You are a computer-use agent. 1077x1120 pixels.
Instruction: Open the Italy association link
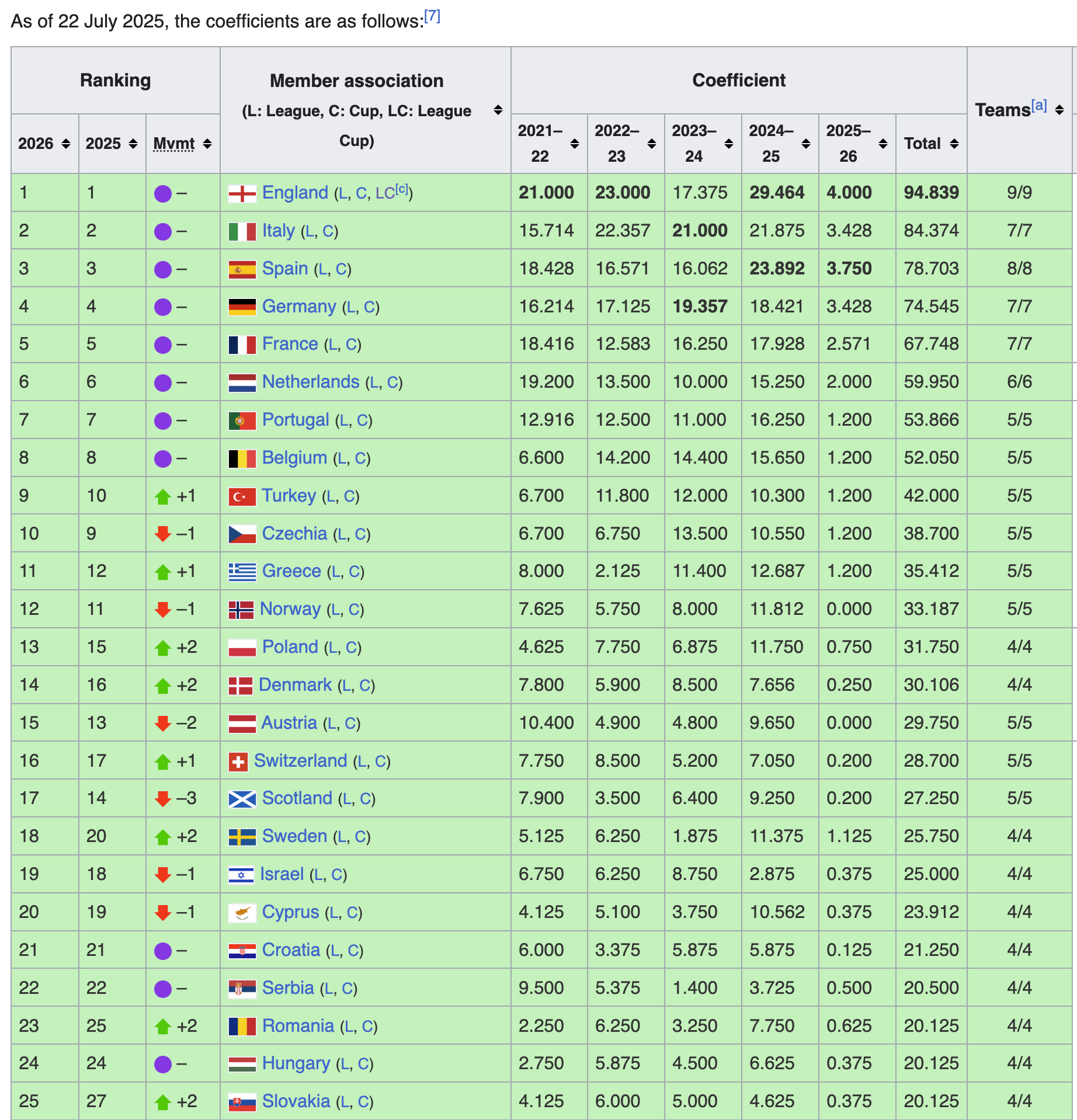(x=278, y=231)
